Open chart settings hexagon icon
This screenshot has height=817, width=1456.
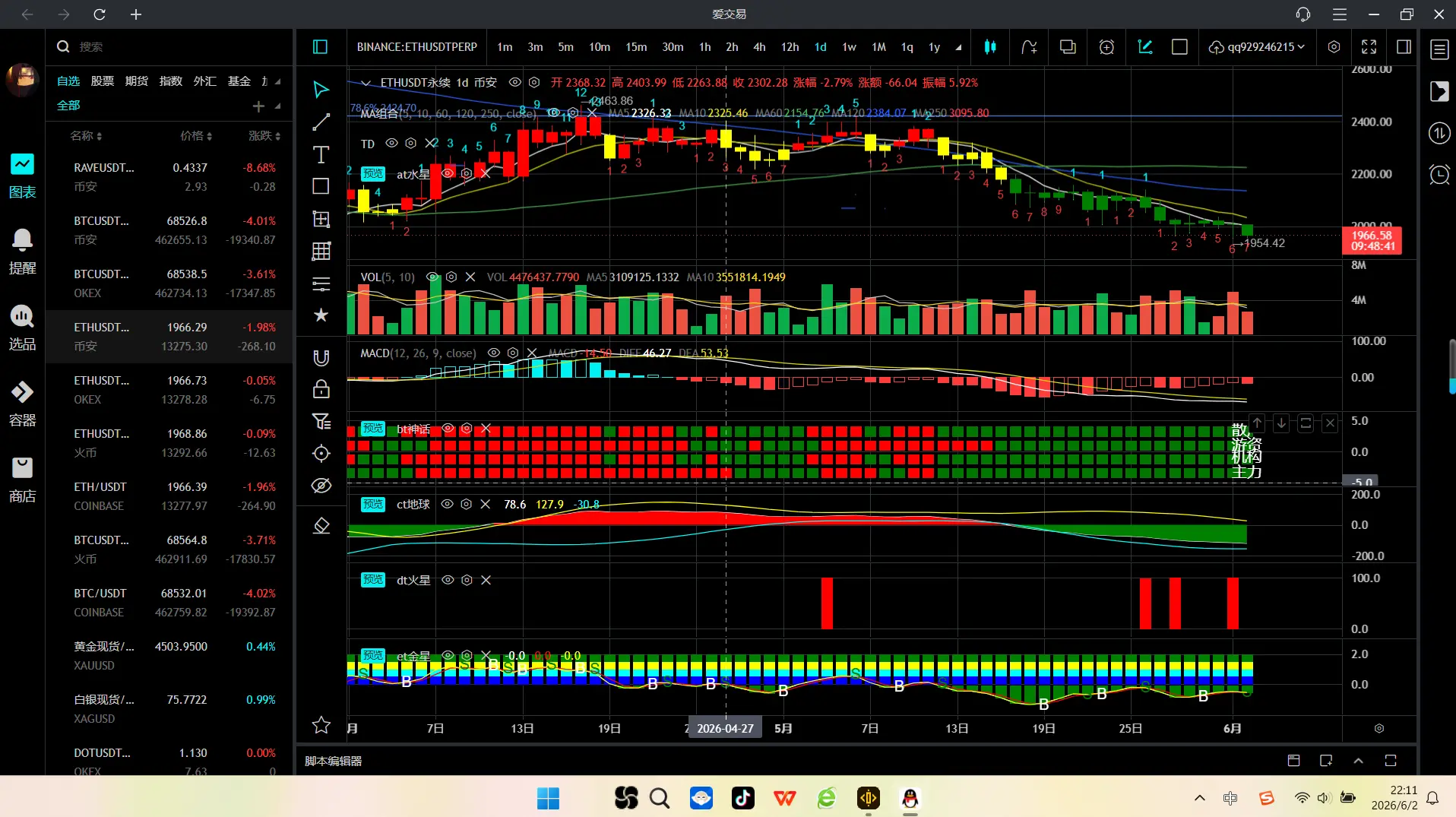point(1334,47)
